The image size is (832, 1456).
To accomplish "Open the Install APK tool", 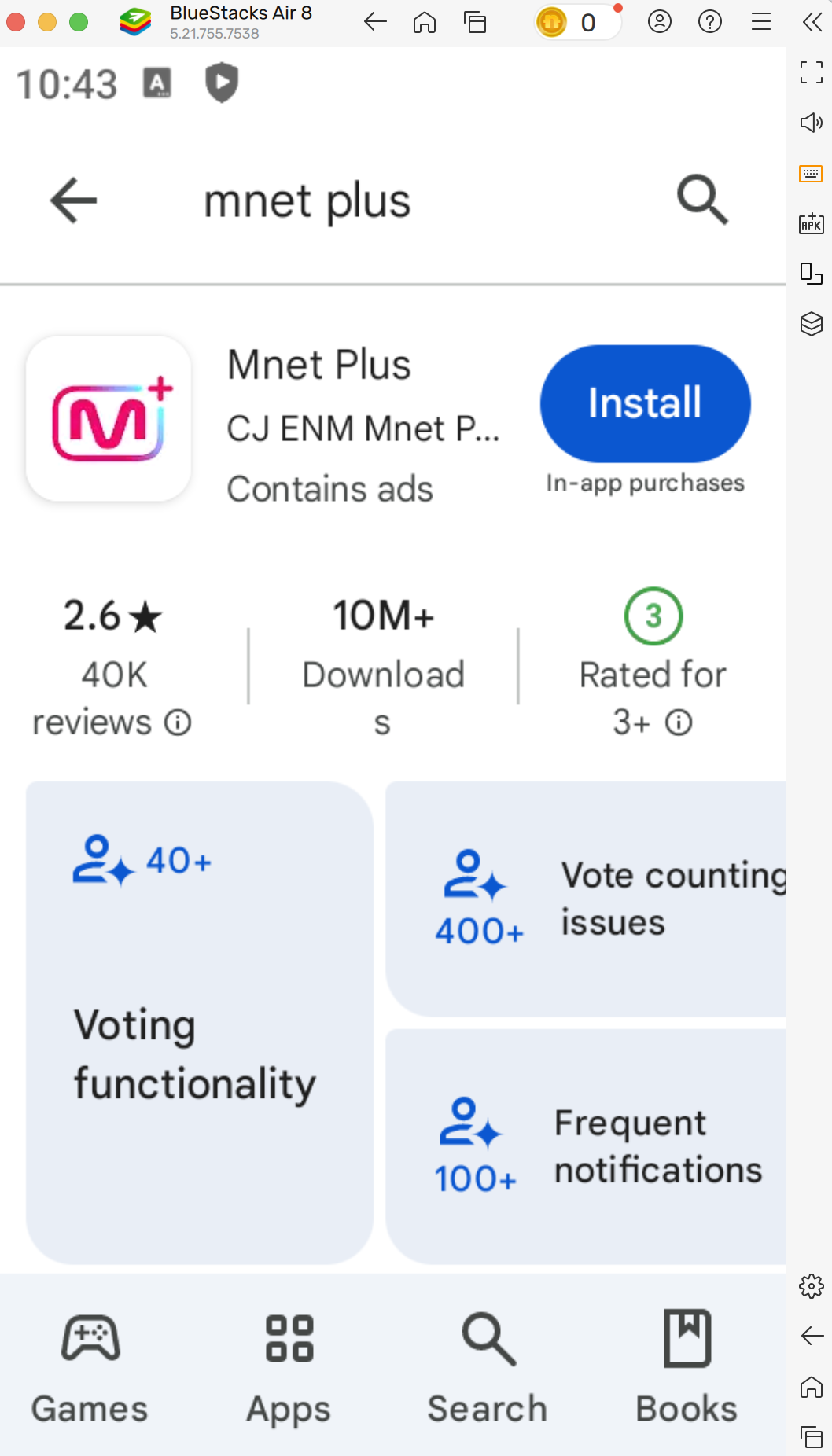I will (812, 223).
